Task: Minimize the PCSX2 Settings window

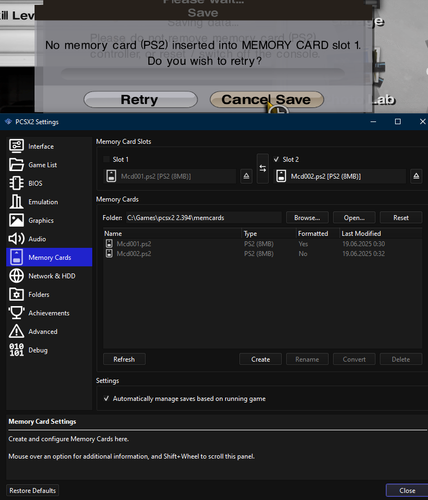Action: coord(373,122)
